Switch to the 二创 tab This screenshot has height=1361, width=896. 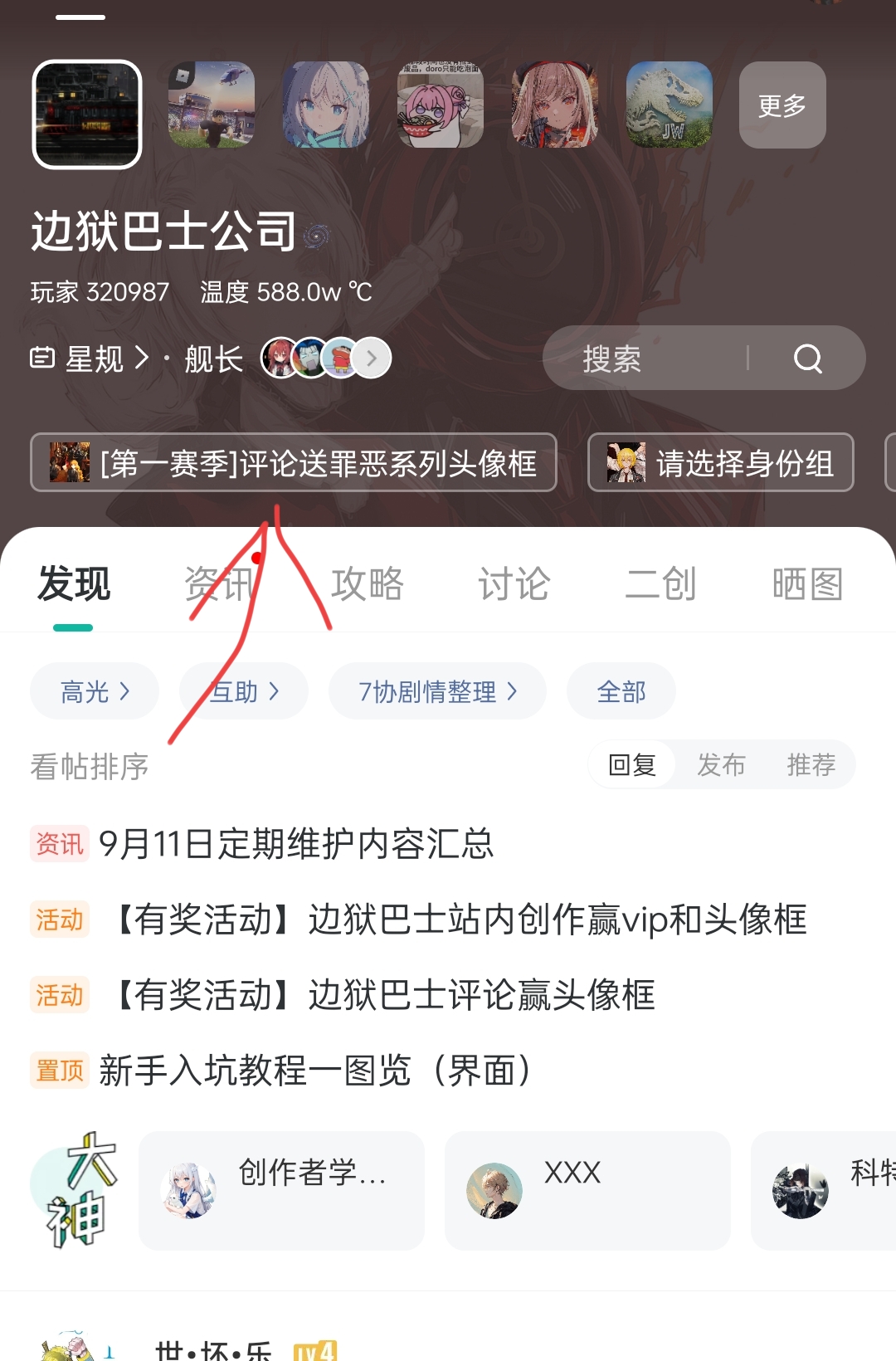click(x=660, y=583)
